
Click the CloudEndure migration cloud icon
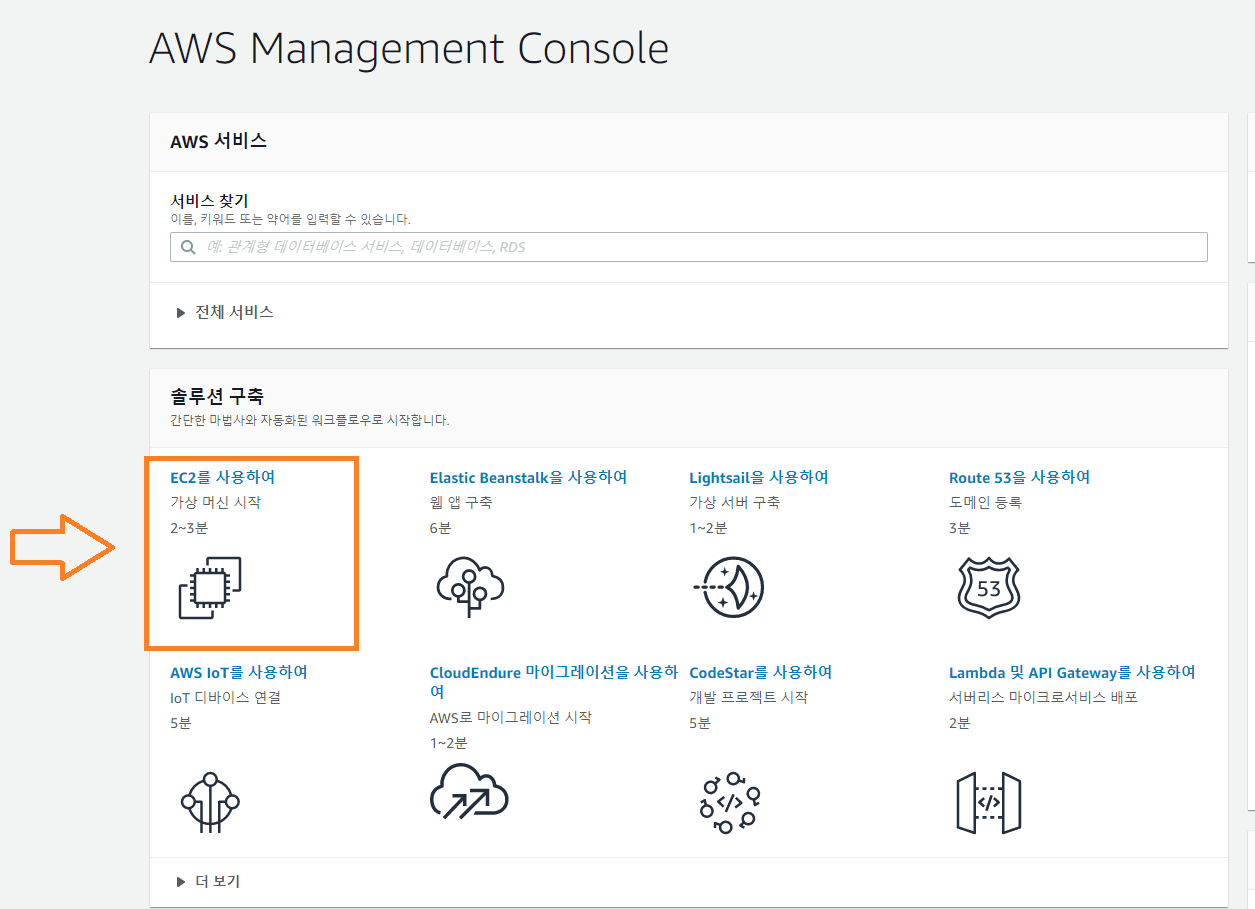(x=469, y=792)
